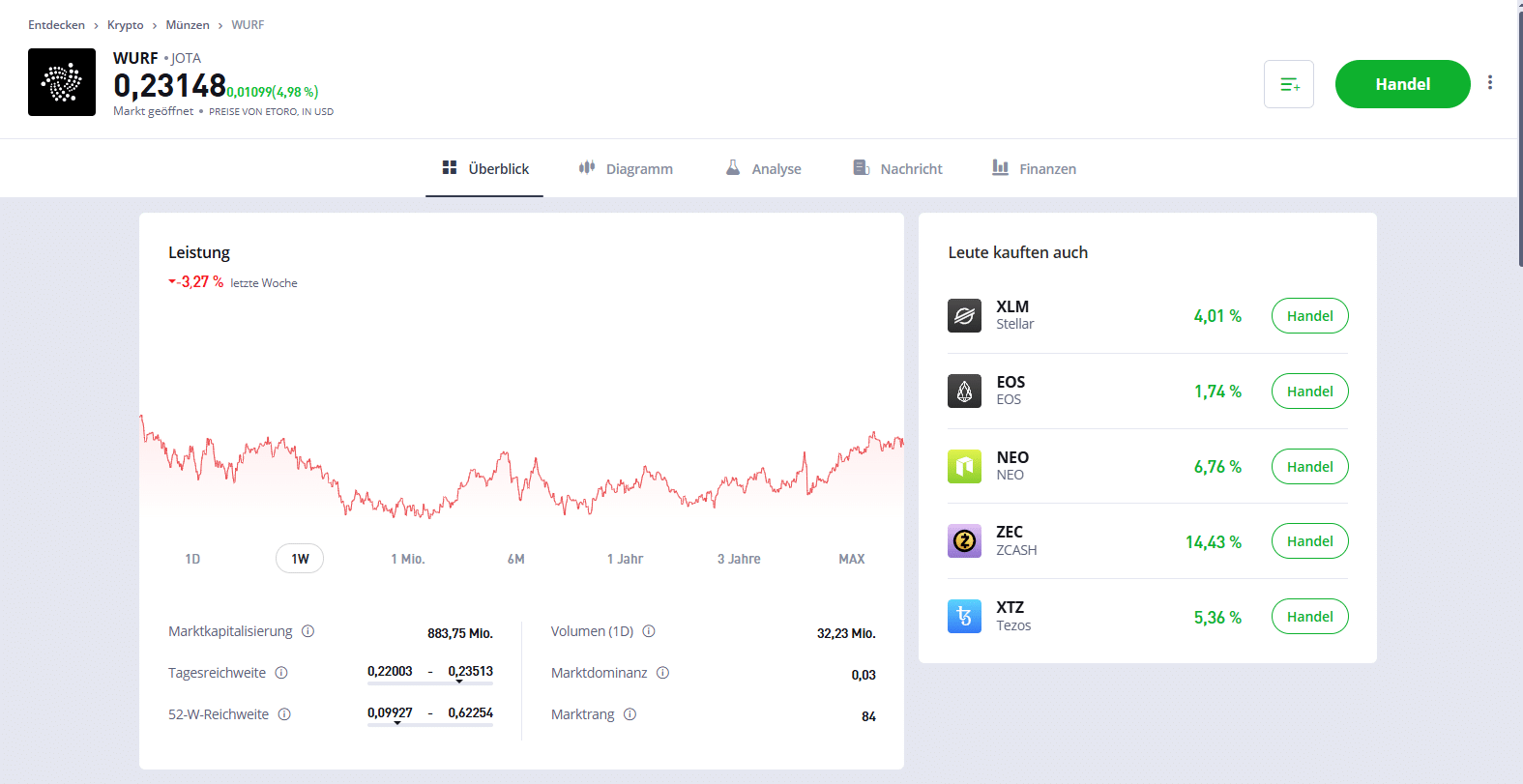Select the MAX chart range
Viewport: 1523px width, 784px height.
coord(852,559)
